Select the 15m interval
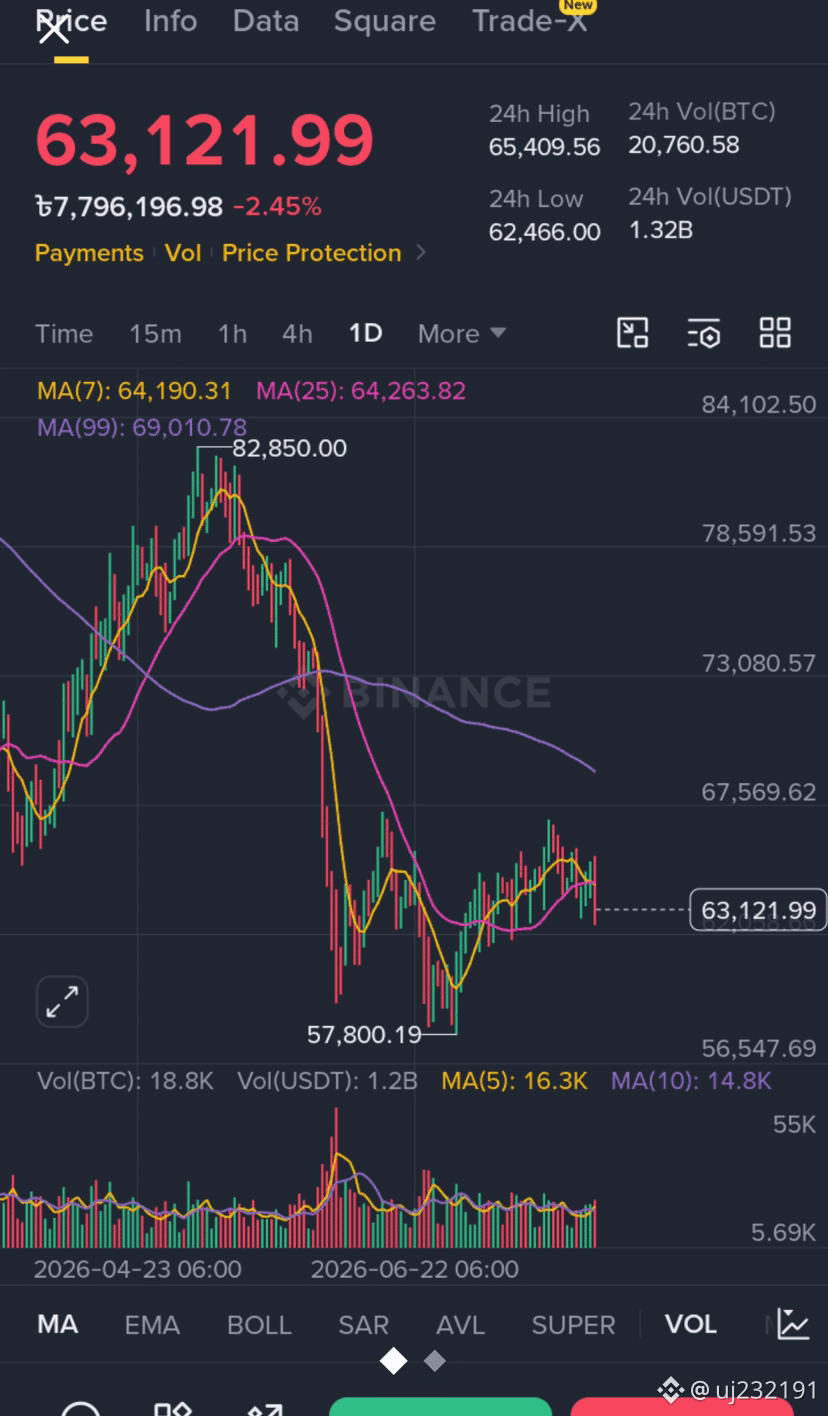The height and width of the screenshot is (1416, 828). click(x=155, y=334)
